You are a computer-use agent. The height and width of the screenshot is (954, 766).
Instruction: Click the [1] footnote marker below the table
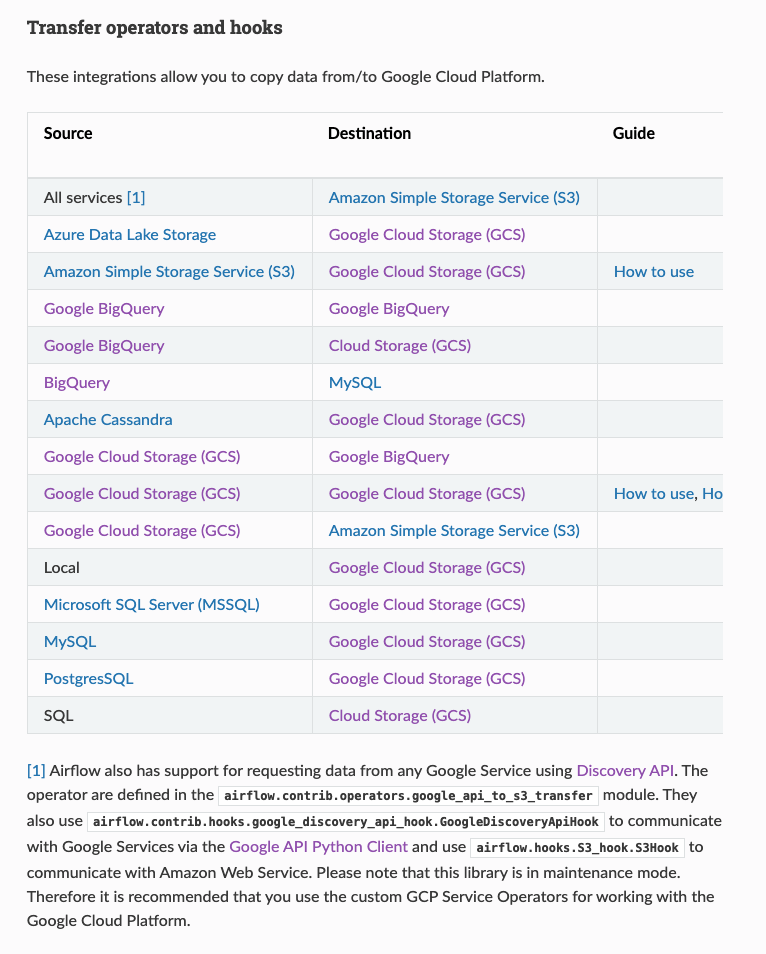click(x=36, y=771)
